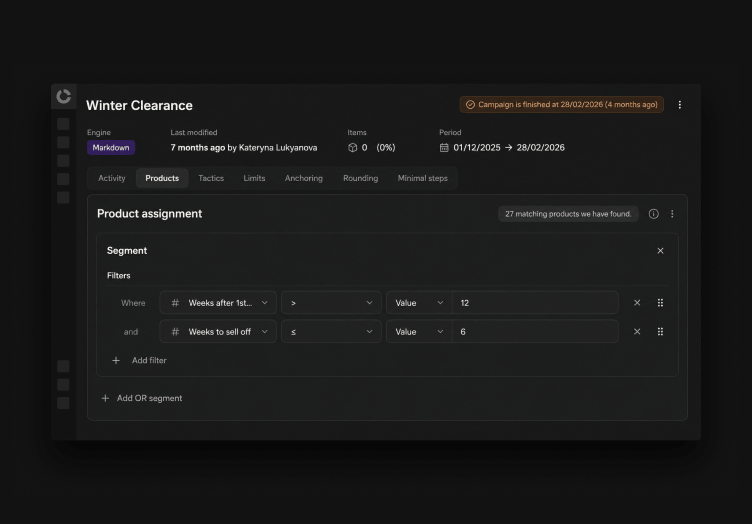Click the Add OR segment button

142,398
